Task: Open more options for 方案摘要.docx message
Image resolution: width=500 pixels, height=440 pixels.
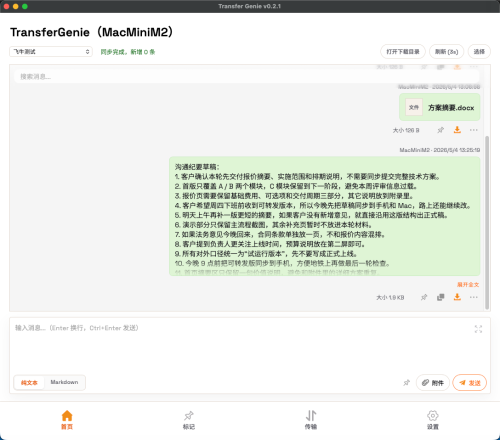Action: (x=474, y=130)
